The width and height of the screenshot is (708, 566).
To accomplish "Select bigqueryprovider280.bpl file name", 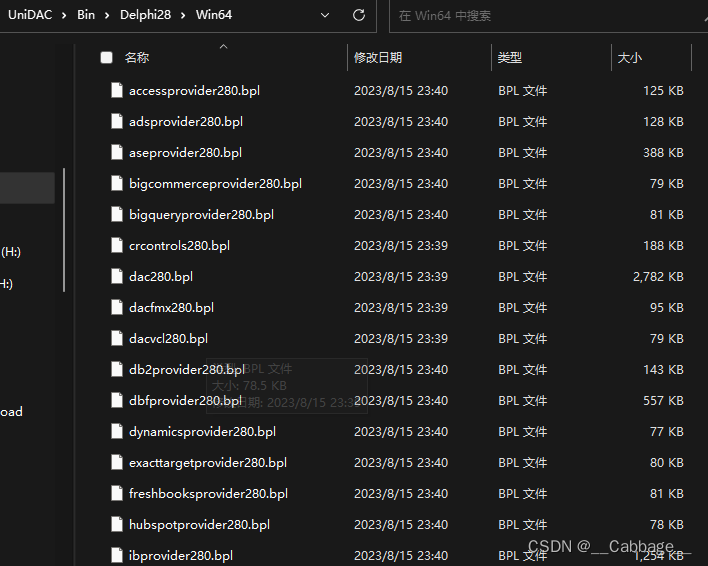I will point(201,215).
